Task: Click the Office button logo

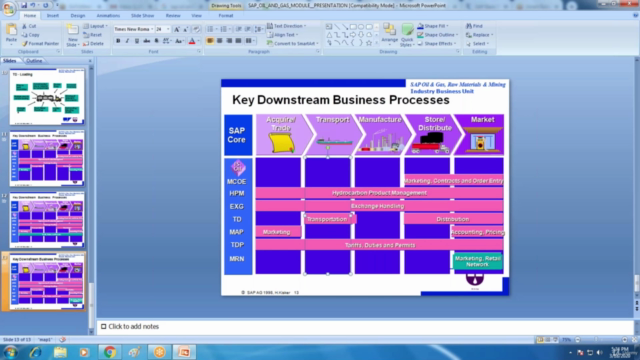Action: click(x=9, y=8)
